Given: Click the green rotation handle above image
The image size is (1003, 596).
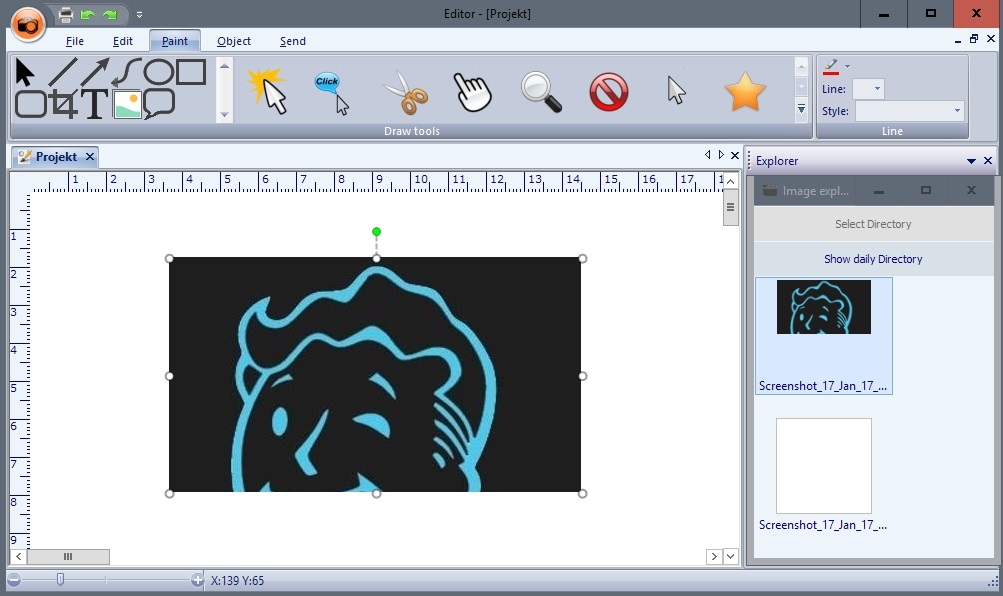Looking at the screenshot, I should pos(376,231).
